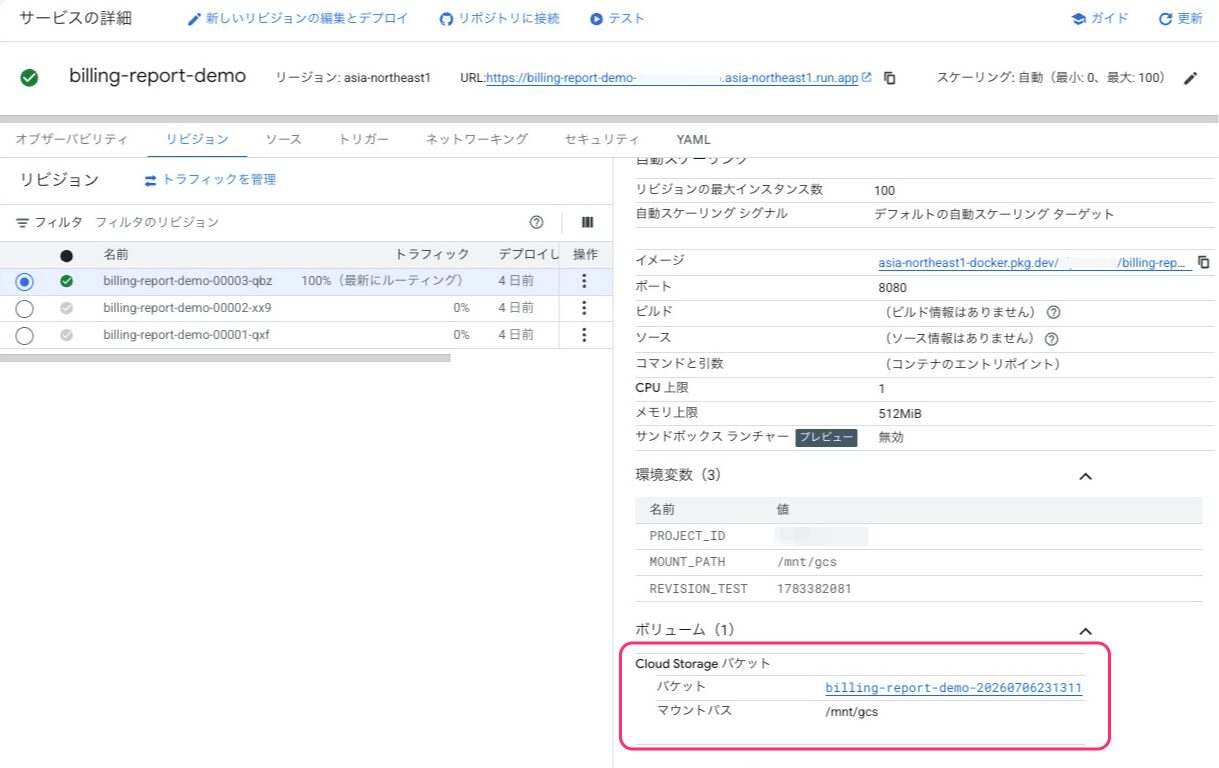This screenshot has width=1219, height=768.
Task: Click the revision list horizontal scrollbar
Action: 225,357
